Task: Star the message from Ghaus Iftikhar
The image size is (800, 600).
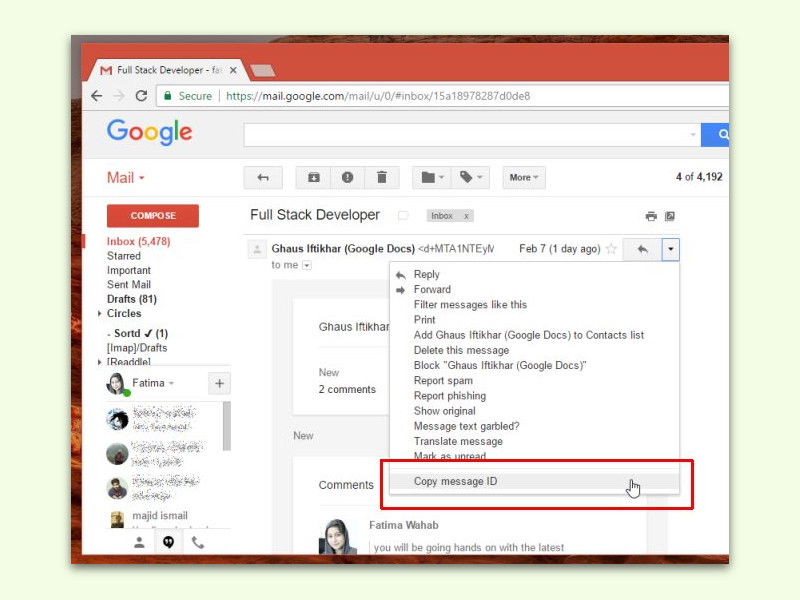Action: (x=611, y=249)
